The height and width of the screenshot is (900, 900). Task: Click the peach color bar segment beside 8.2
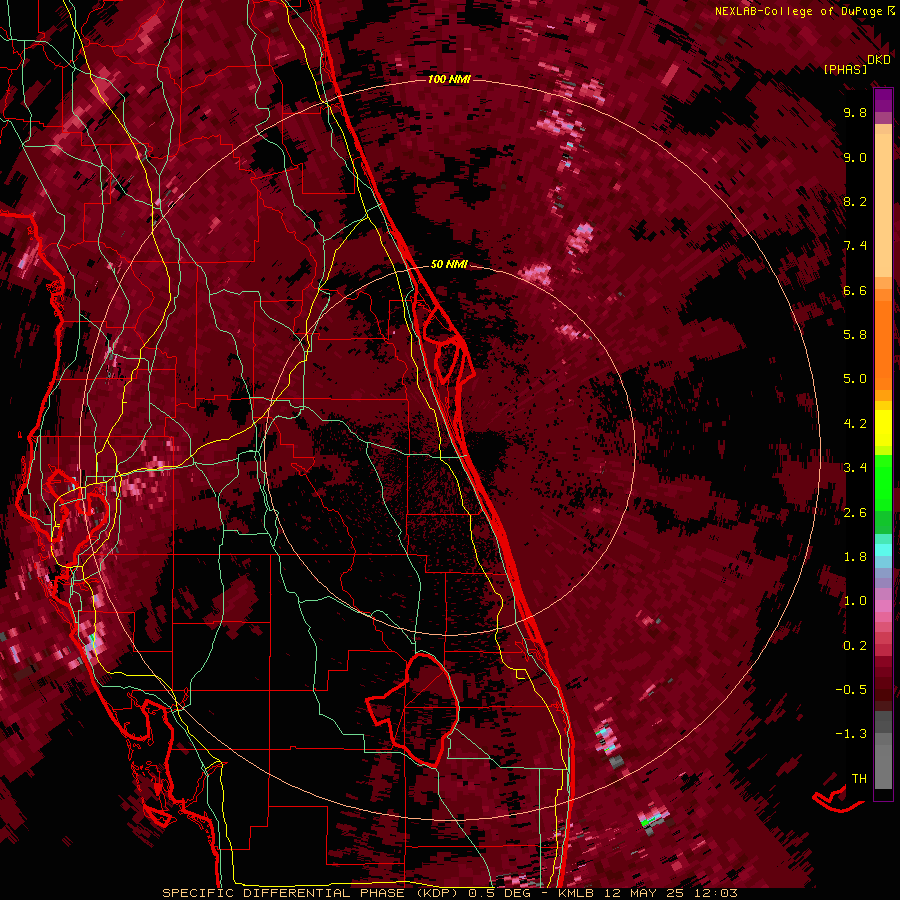(883, 205)
